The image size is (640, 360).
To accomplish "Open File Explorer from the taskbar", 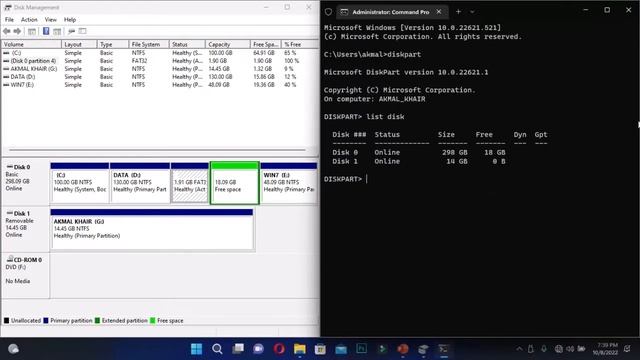I will tap(300, 349).
